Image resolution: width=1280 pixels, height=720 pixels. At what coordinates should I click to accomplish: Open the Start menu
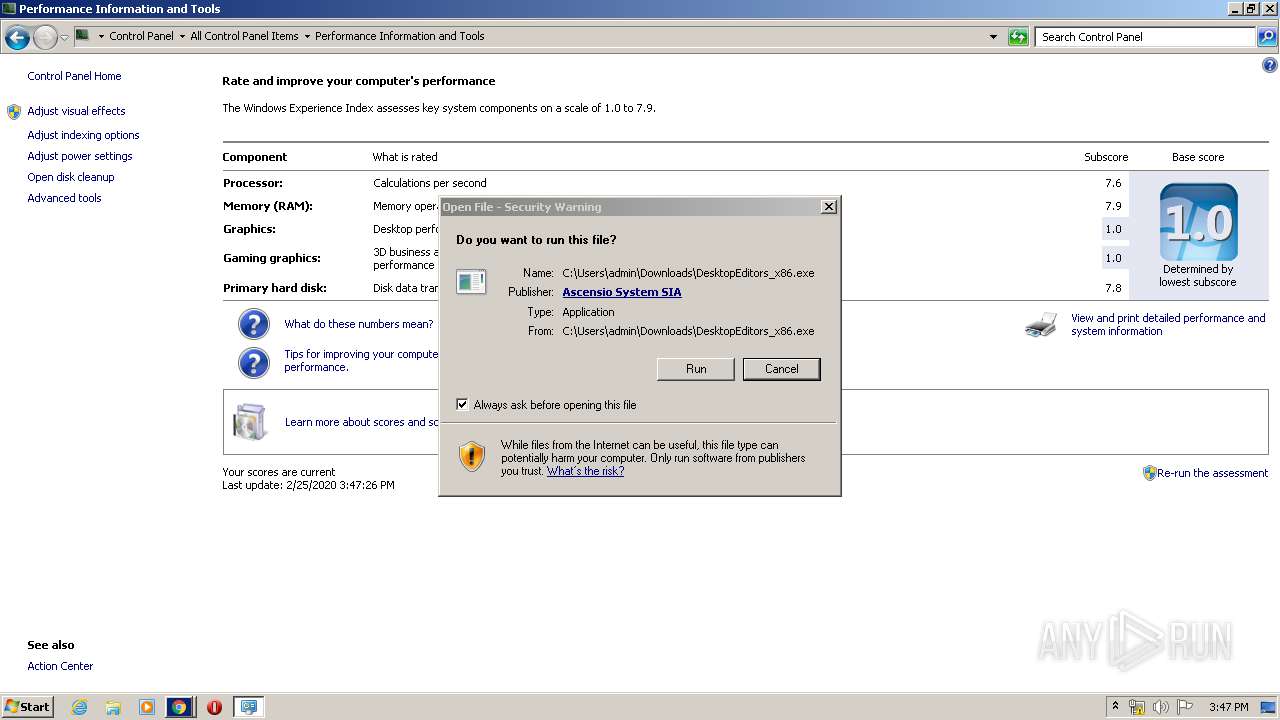[28, 707]
